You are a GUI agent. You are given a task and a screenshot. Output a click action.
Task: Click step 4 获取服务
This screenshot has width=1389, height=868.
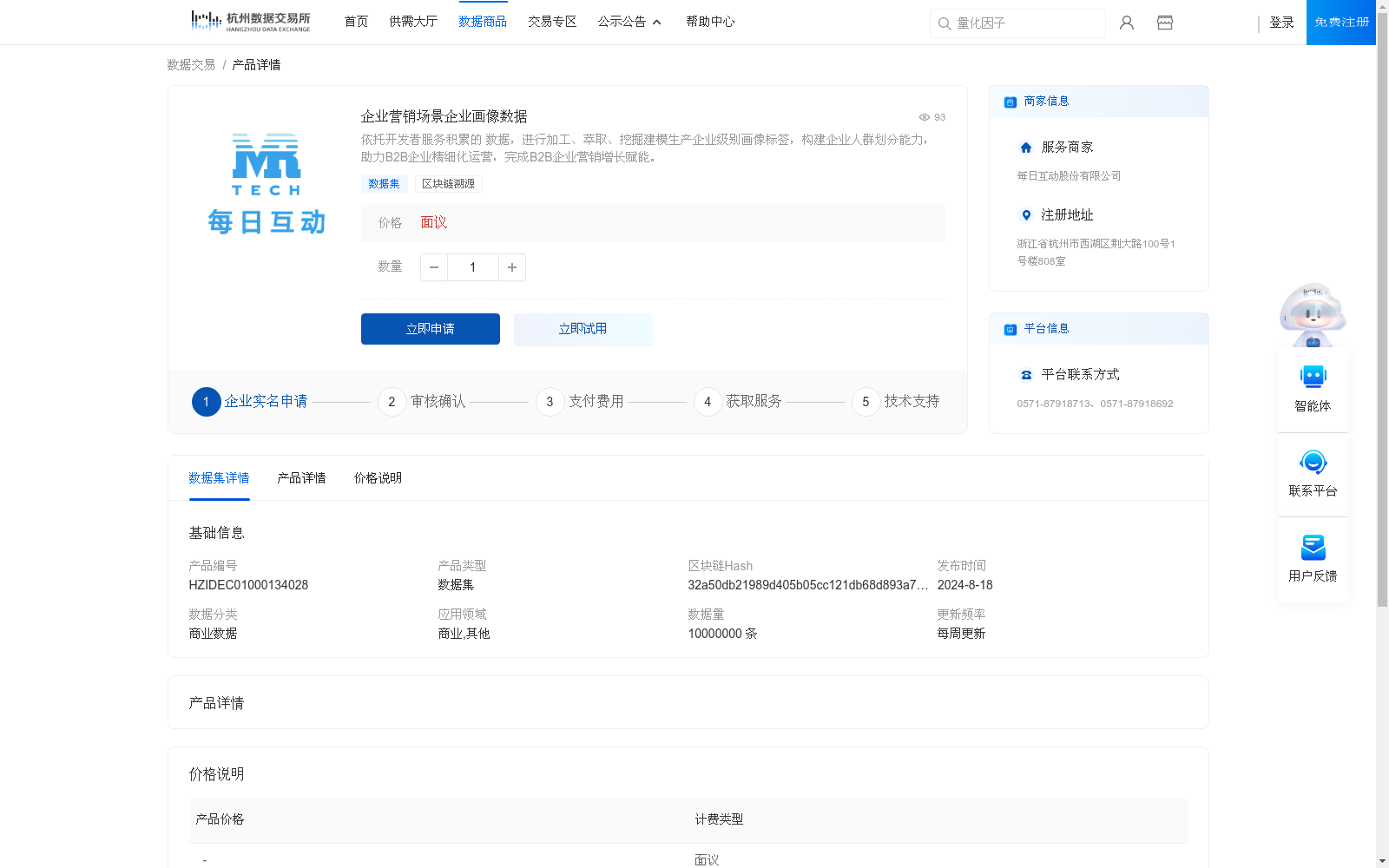[x=738, y=402]
